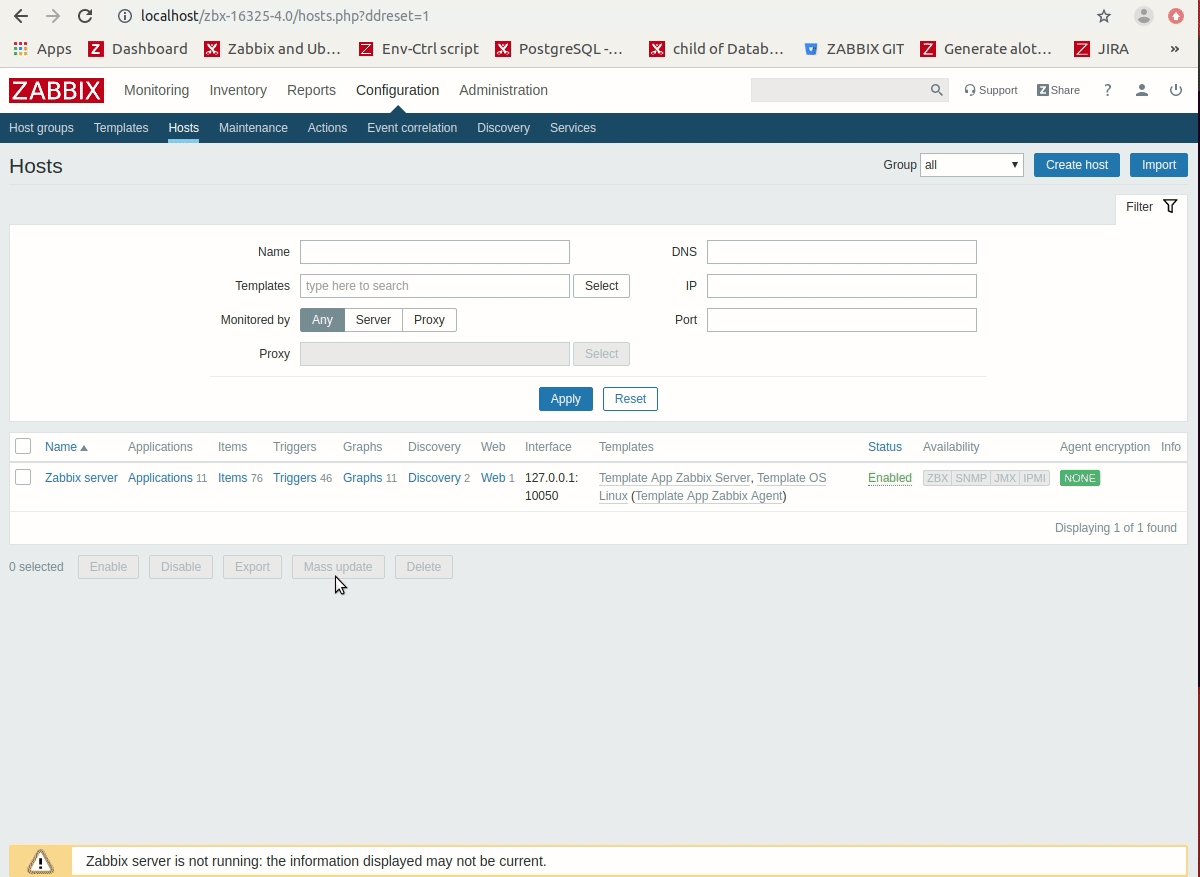The width and height of the screenshot is (1200, 877).
Task: Open the Dashboard bookmark
Action: pos(138,49)
